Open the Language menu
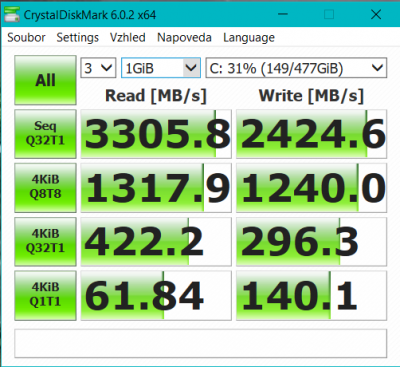Image resolution: width=400 pixels, height=367 pixels. tap(249, 37)
